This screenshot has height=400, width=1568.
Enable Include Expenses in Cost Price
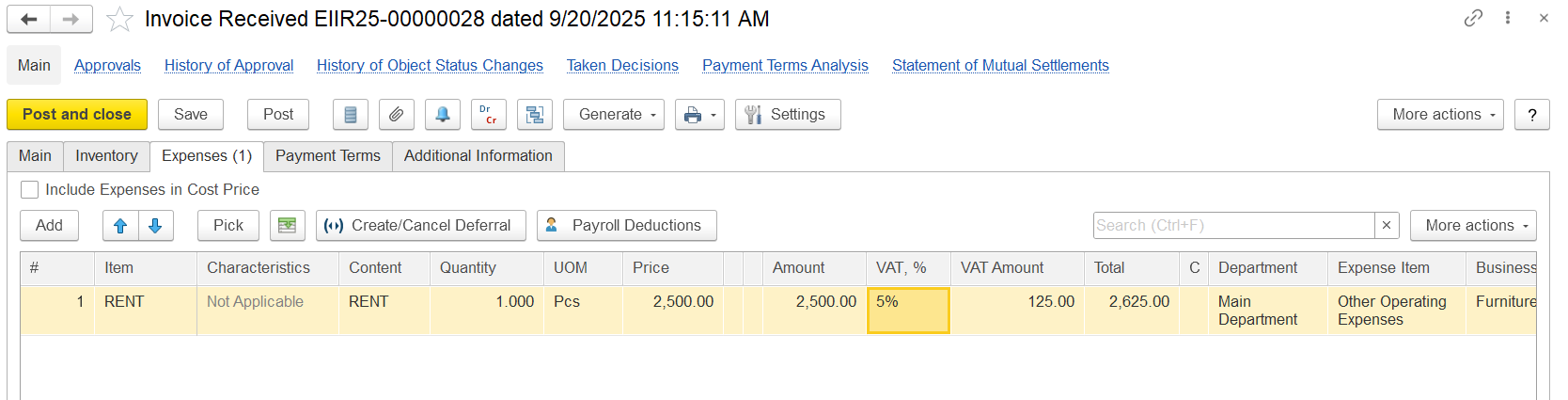tap(30, 190)
